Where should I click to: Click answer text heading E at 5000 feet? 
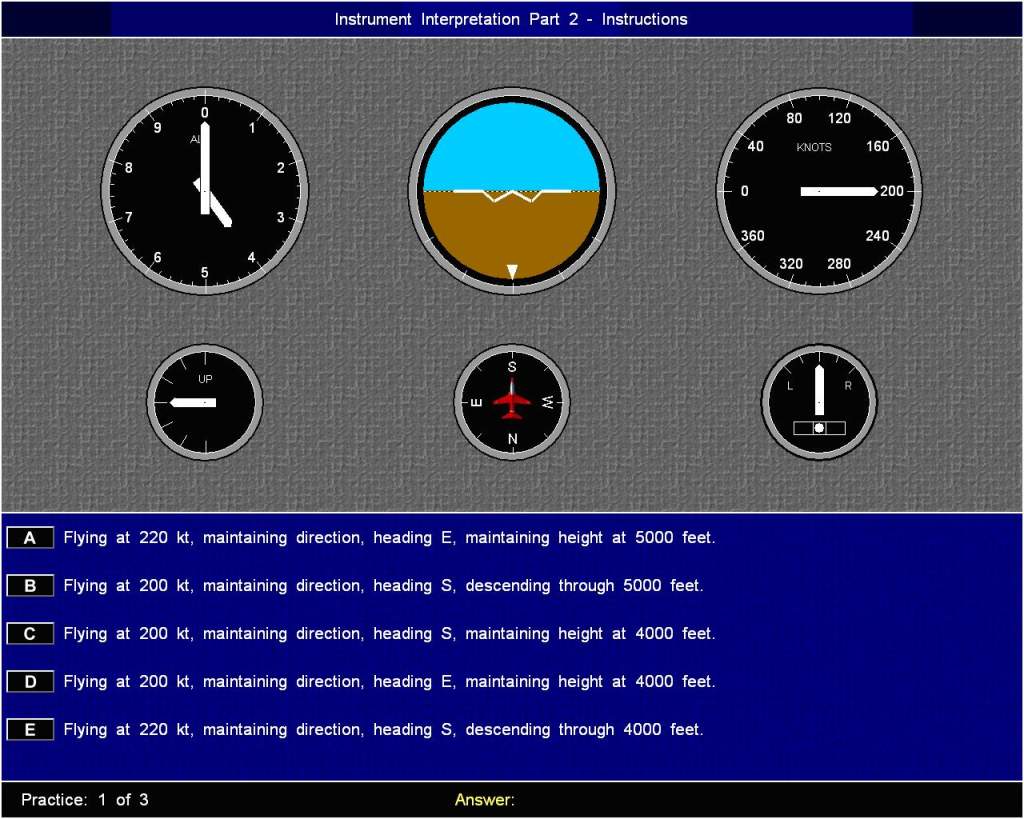coord(389,538)
